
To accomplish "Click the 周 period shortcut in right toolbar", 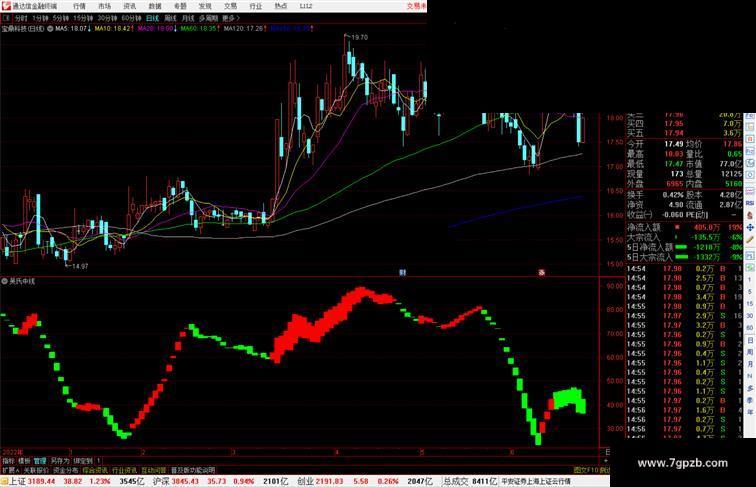I will 750,352.
